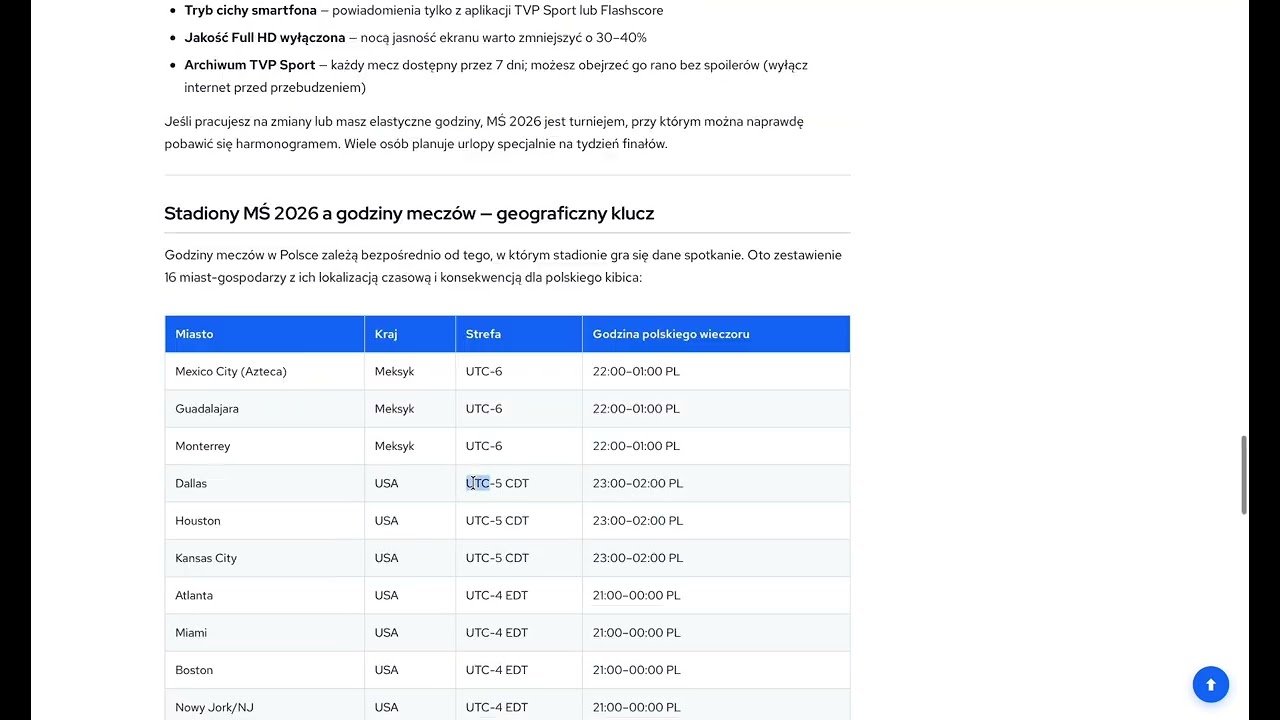Click the scroll-to-top arrow button
This screenshot has width=1280, height=720.
pyautogui.click(x=1210, y=685)
